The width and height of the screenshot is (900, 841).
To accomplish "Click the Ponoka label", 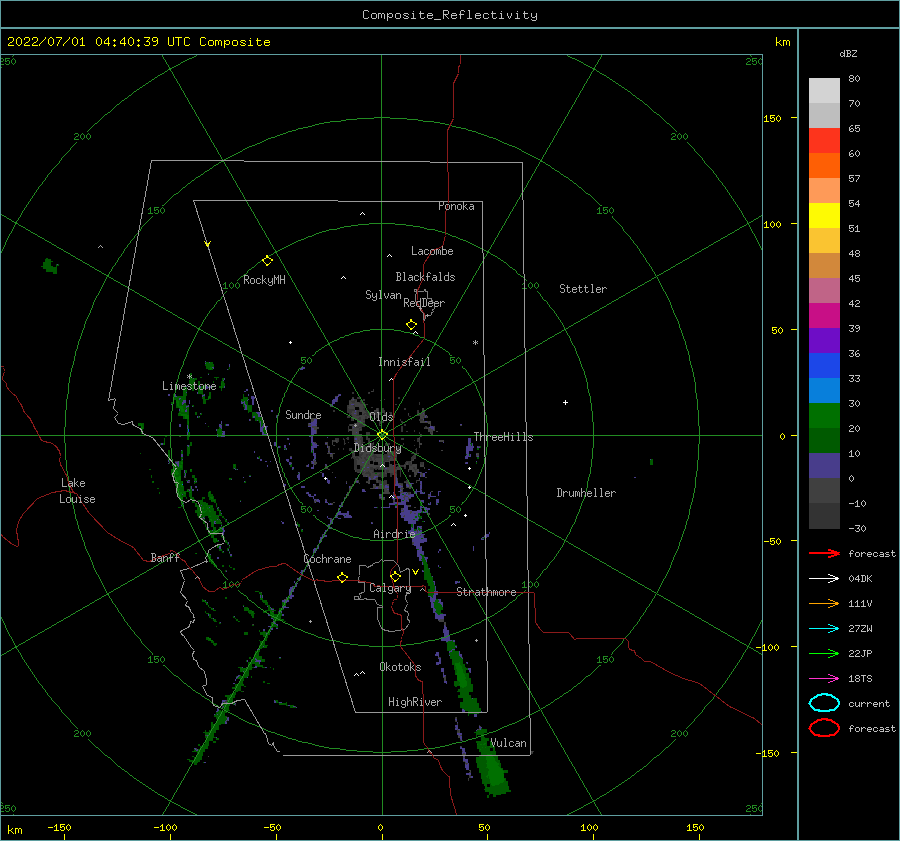I will click(x=456, y=206).
